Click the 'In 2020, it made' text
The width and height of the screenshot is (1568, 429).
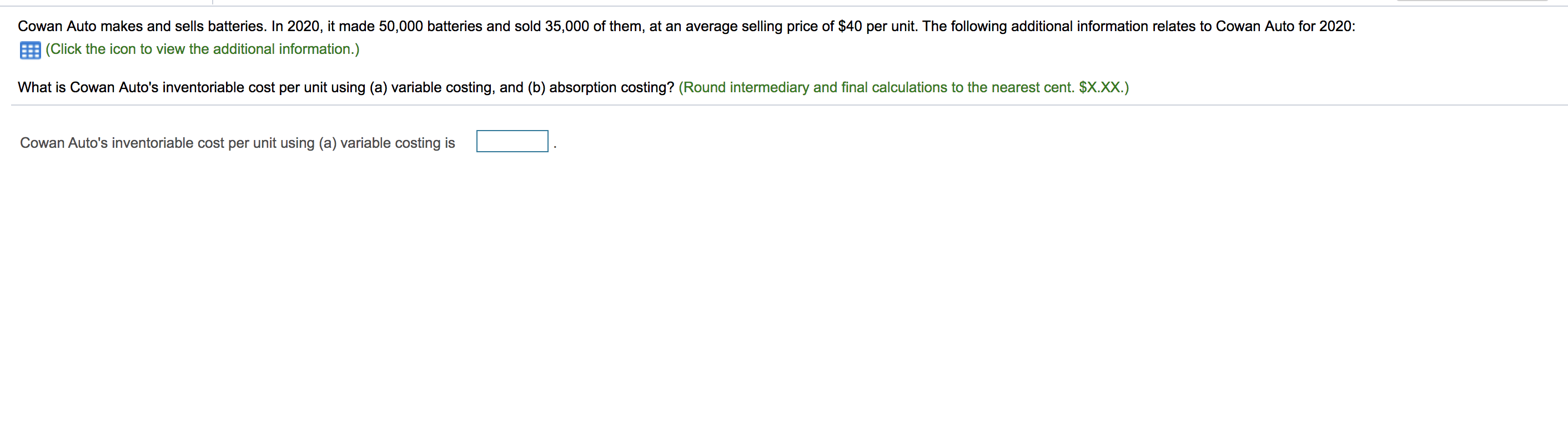point(323,27)
